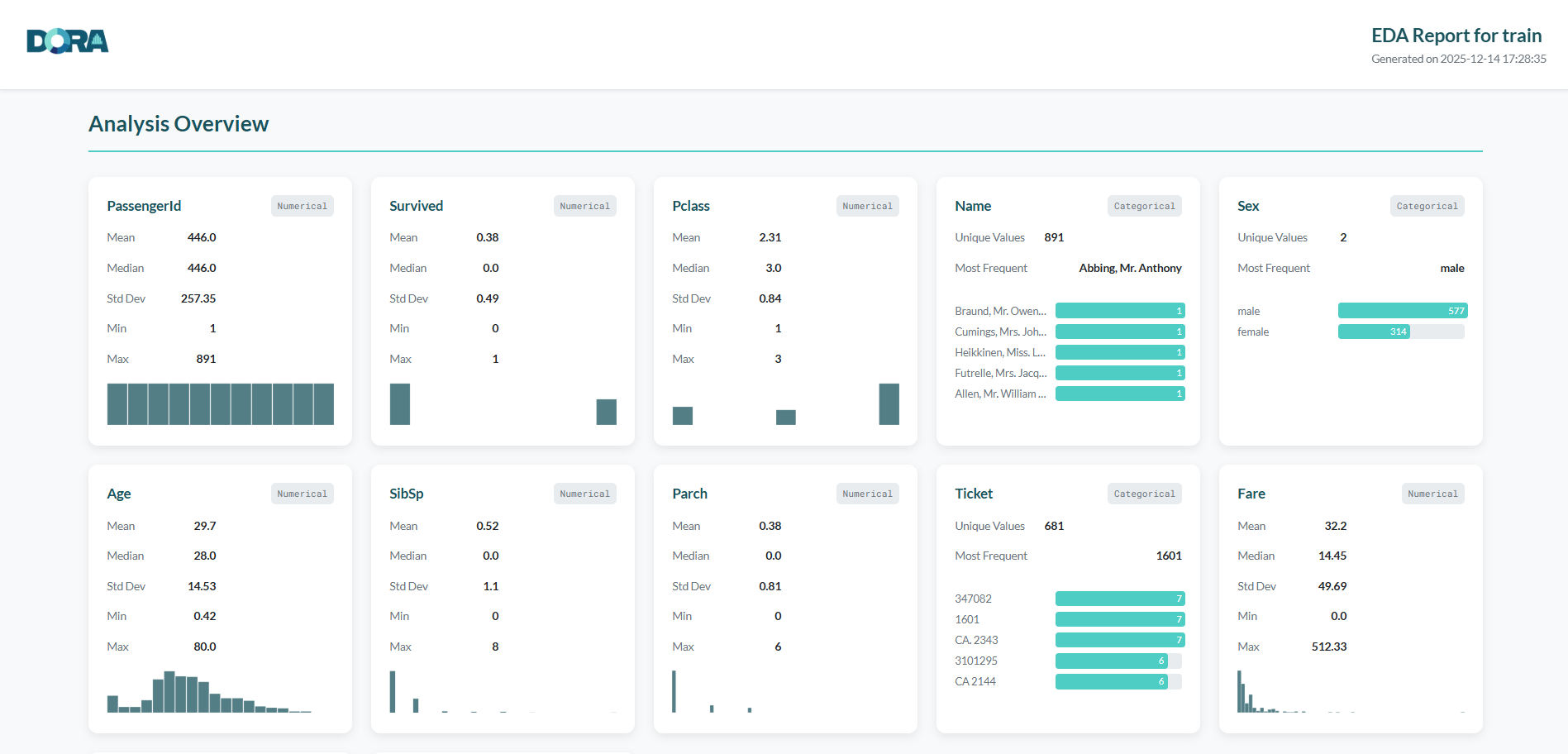Click the Abbing, Mr. Anthony most frequent value
This screenshot has width=1568, height=754.
pyautogui.click(x=1130, y=268)
